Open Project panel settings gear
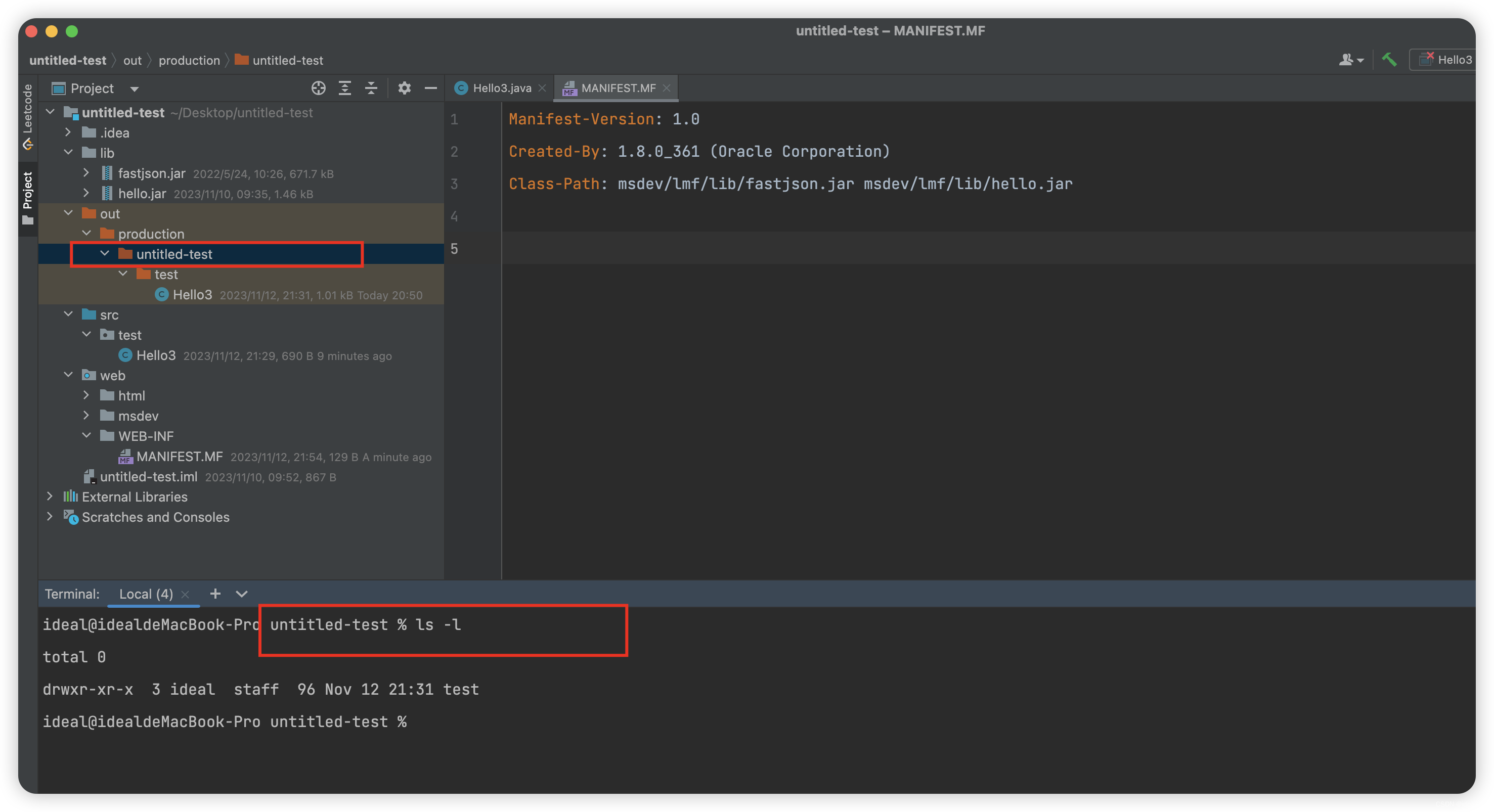 click(x=404, y=88)
